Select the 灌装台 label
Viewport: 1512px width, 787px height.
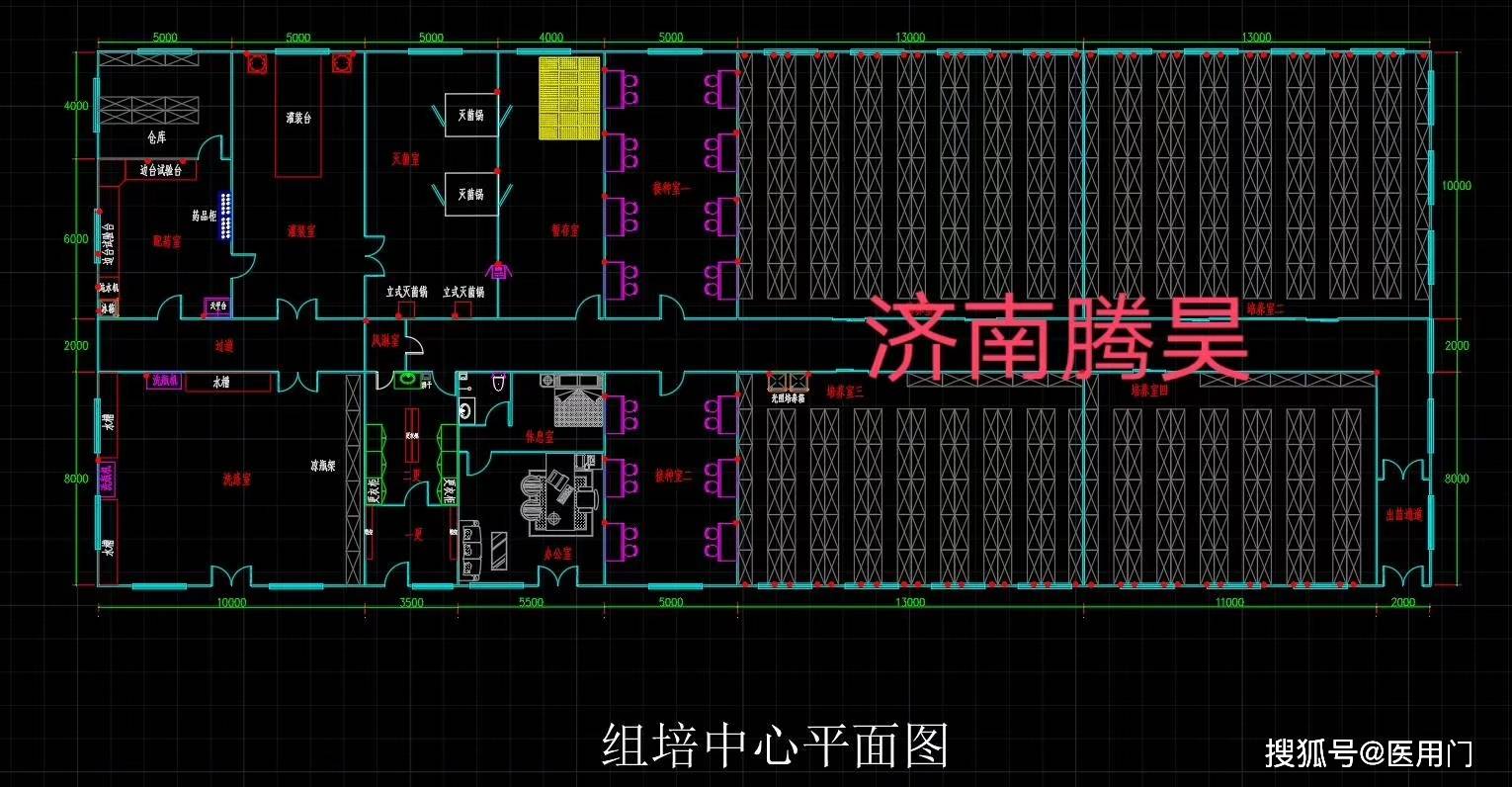pos(298,118)
